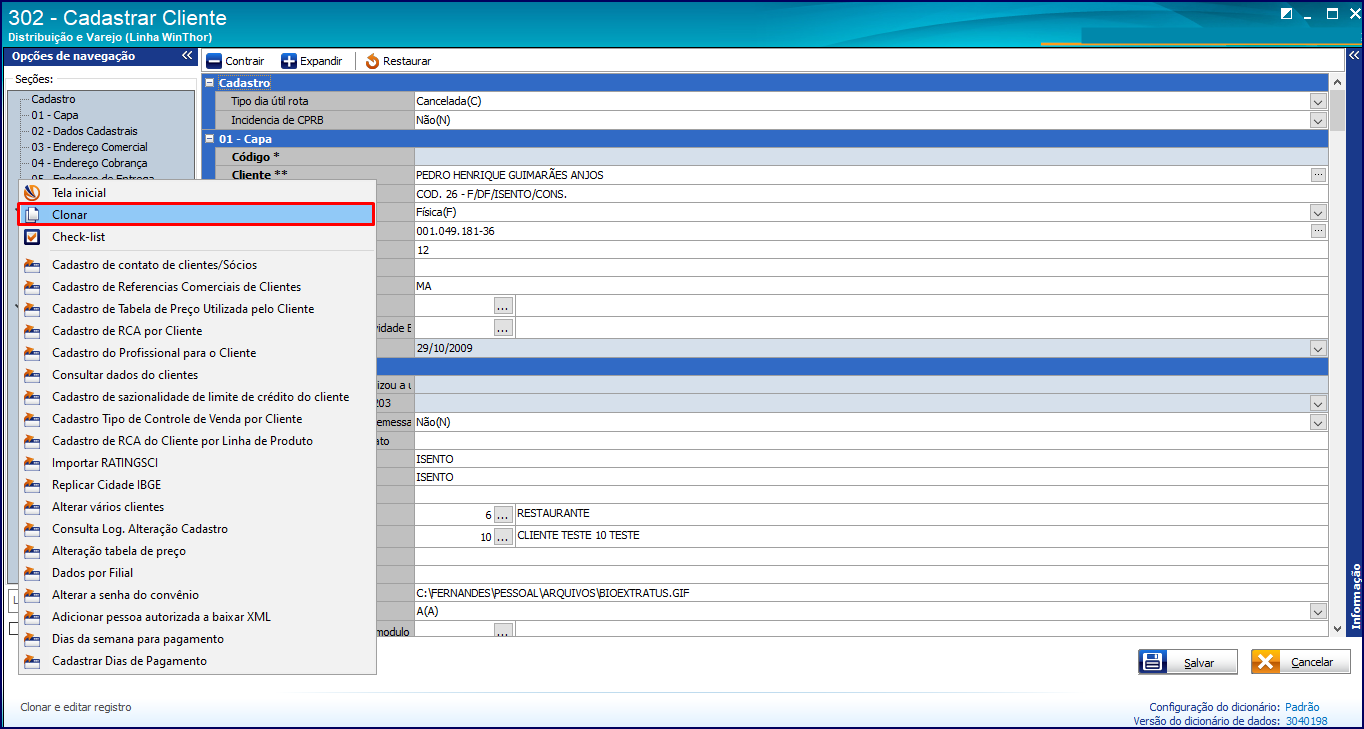1364x729 pixels.
Task: Select Tela inicial menu entry
Action: coord(196,193)
